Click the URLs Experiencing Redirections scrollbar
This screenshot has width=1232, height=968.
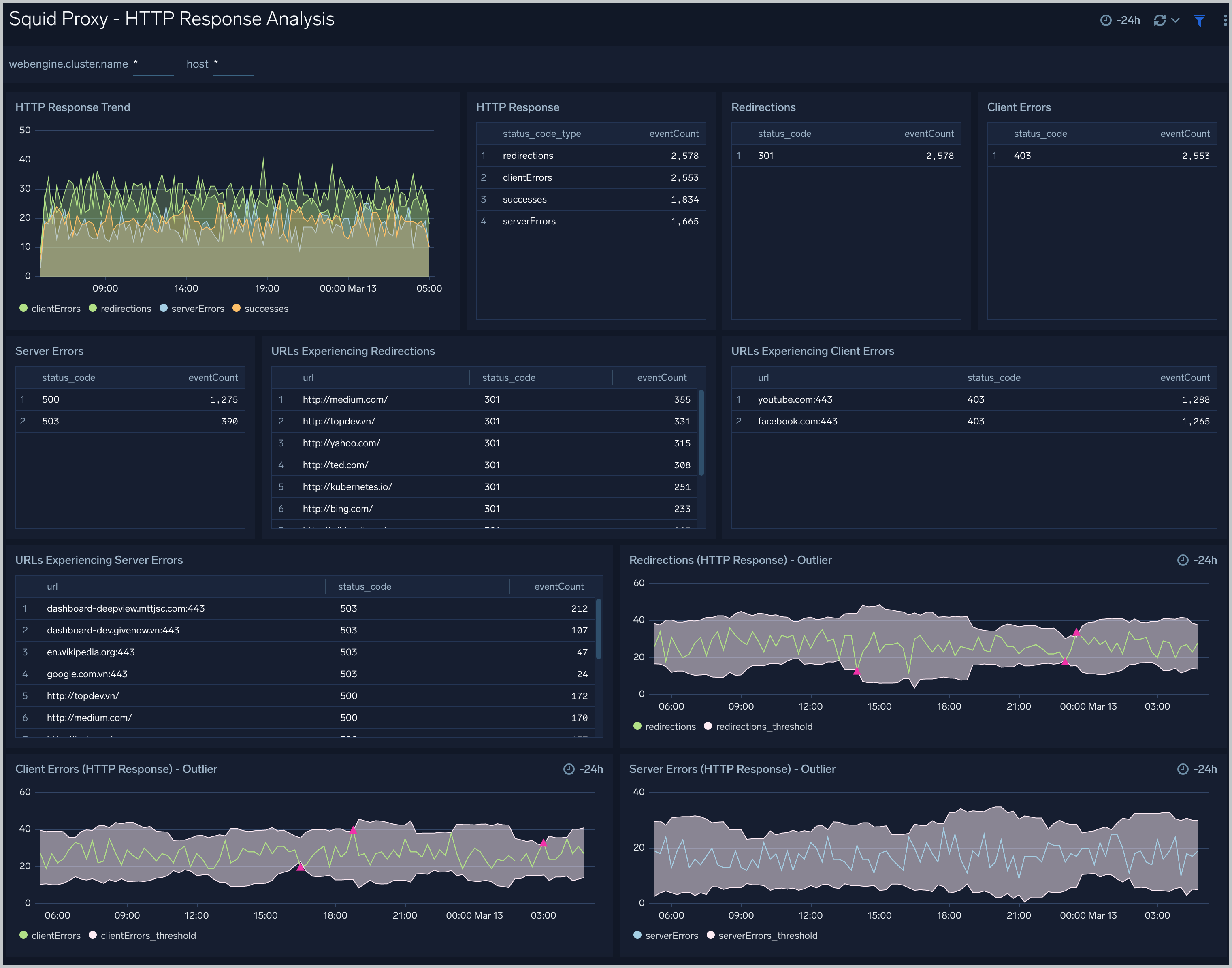[x=701, y=433]
